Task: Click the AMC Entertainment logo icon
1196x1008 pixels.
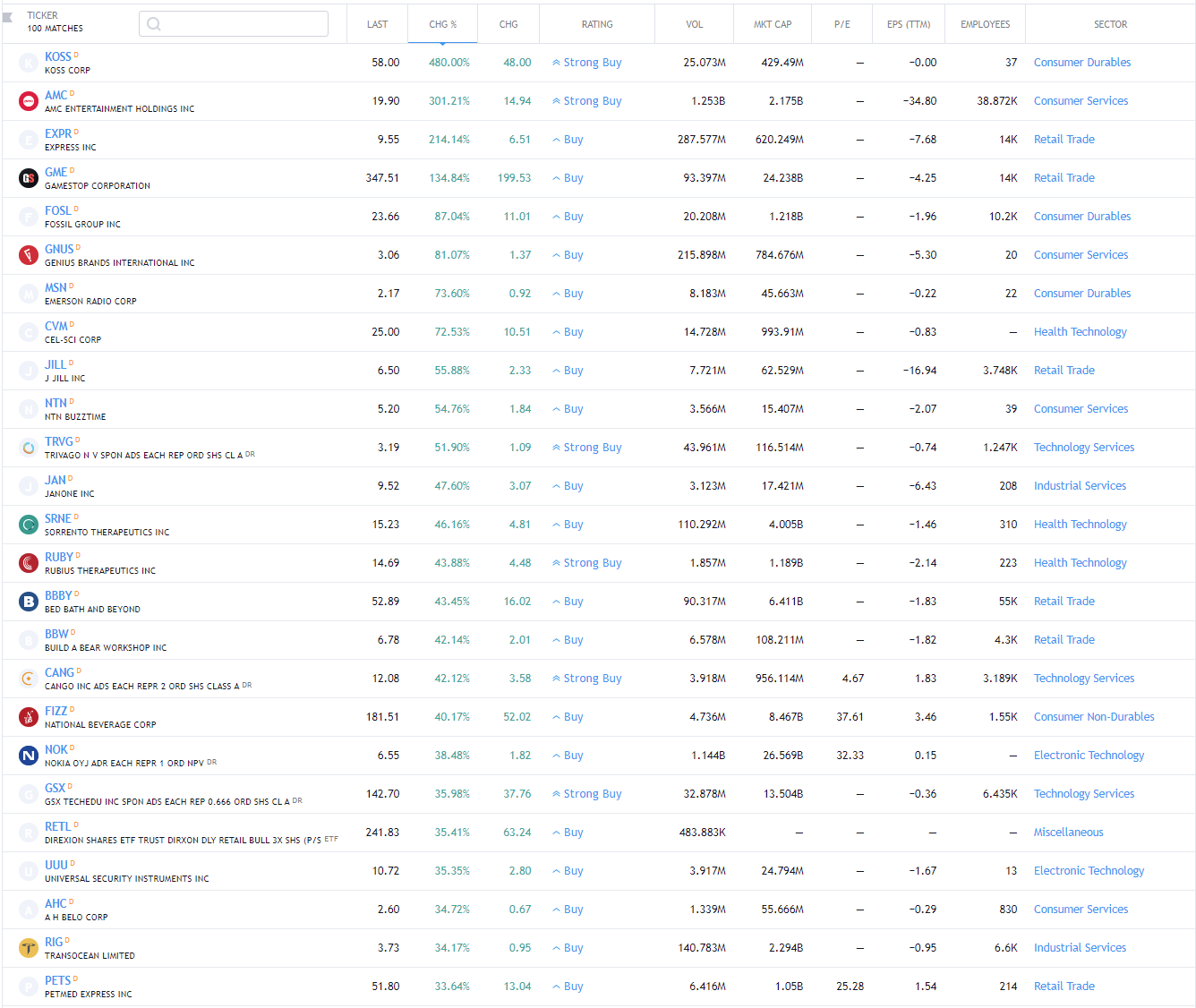Action: [x=29, y=101]
